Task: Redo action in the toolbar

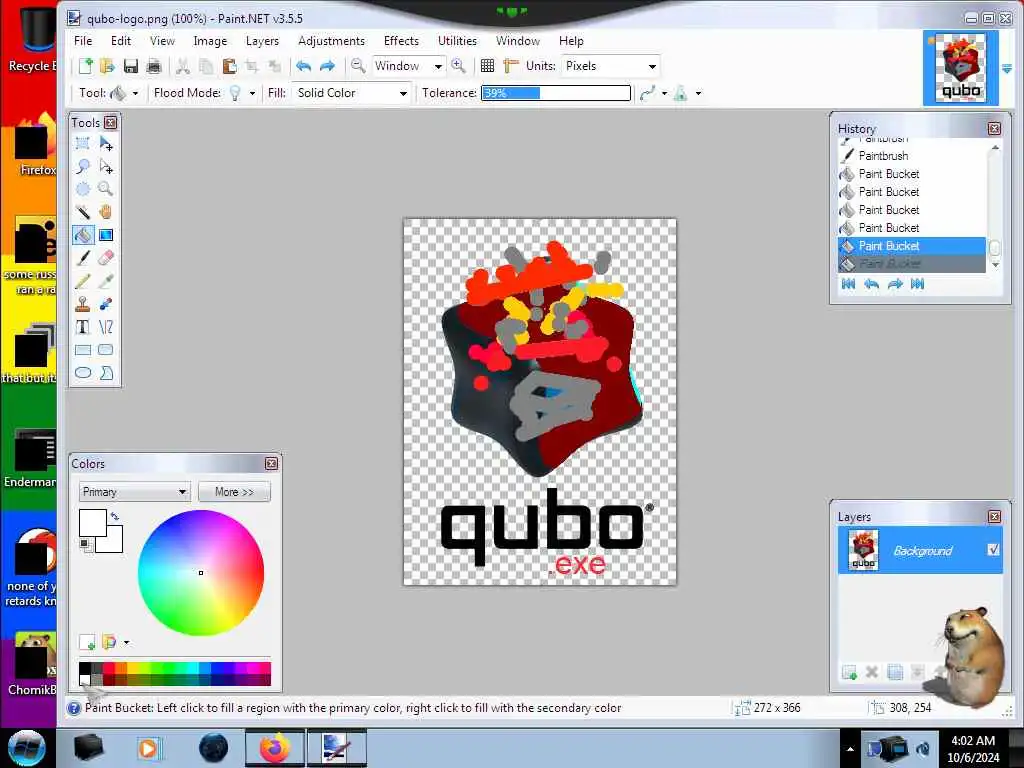Action: click(x=327, y=66)
